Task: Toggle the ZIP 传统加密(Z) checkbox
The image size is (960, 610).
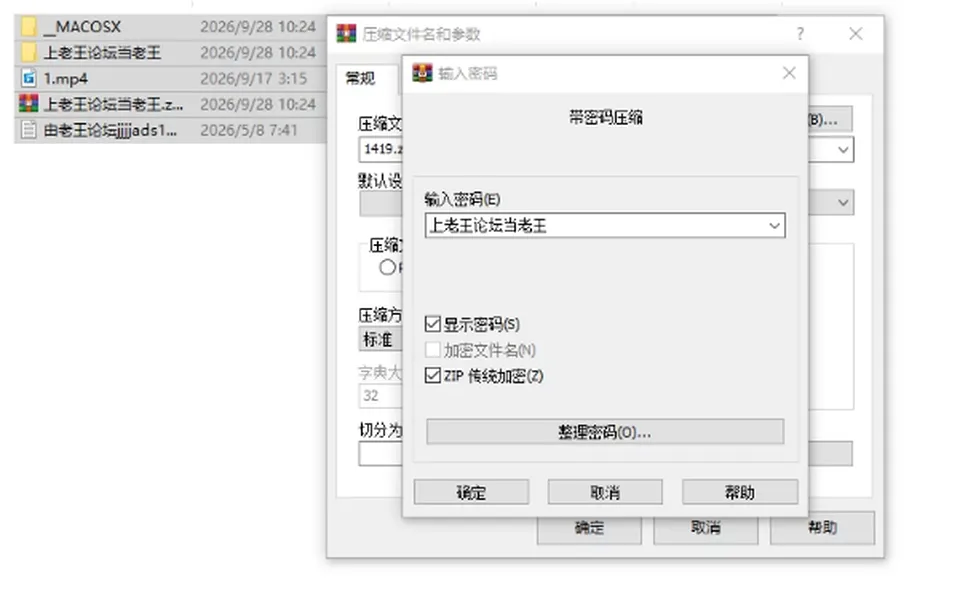Action: [433, 375]
